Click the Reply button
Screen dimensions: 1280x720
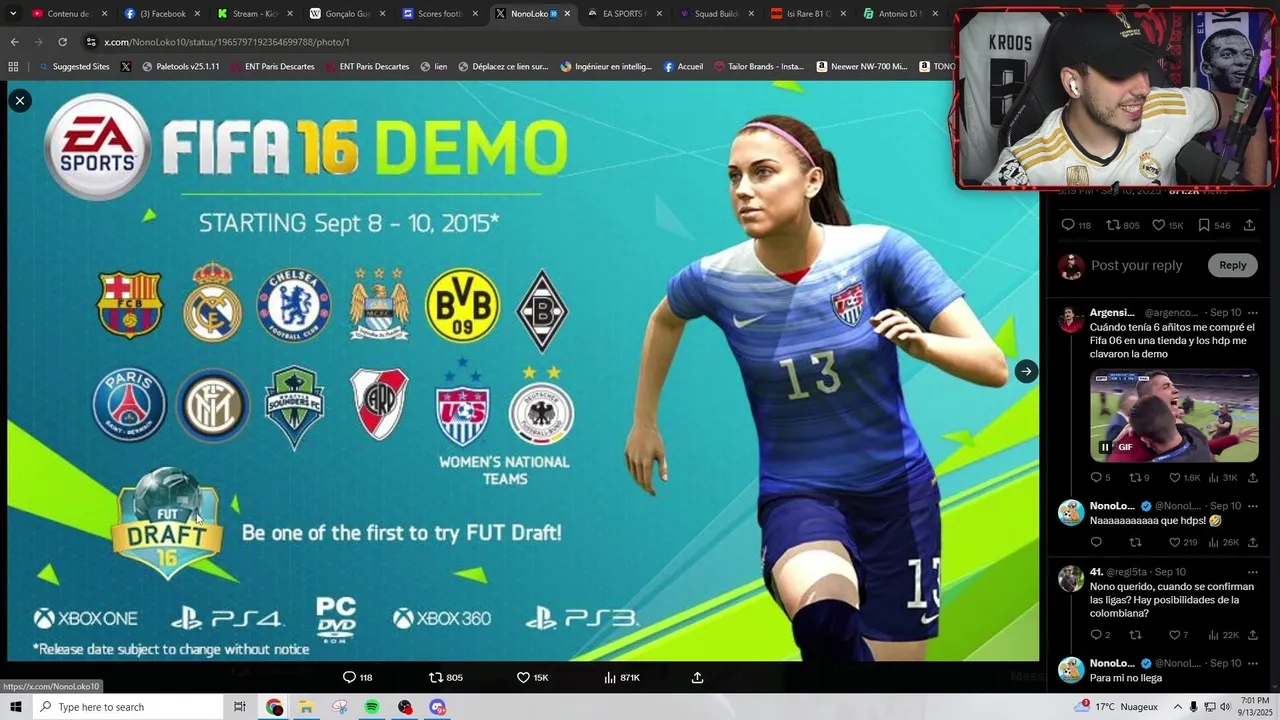coord(1233,265)
